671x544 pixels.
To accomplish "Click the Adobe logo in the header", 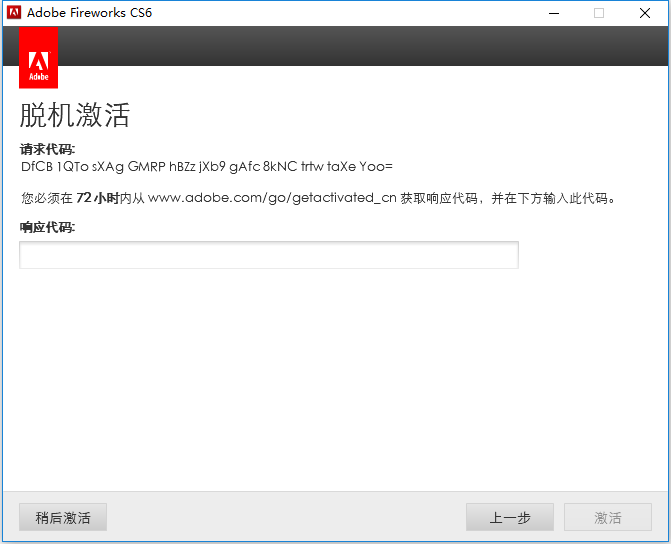I will (x=39, y=58).
